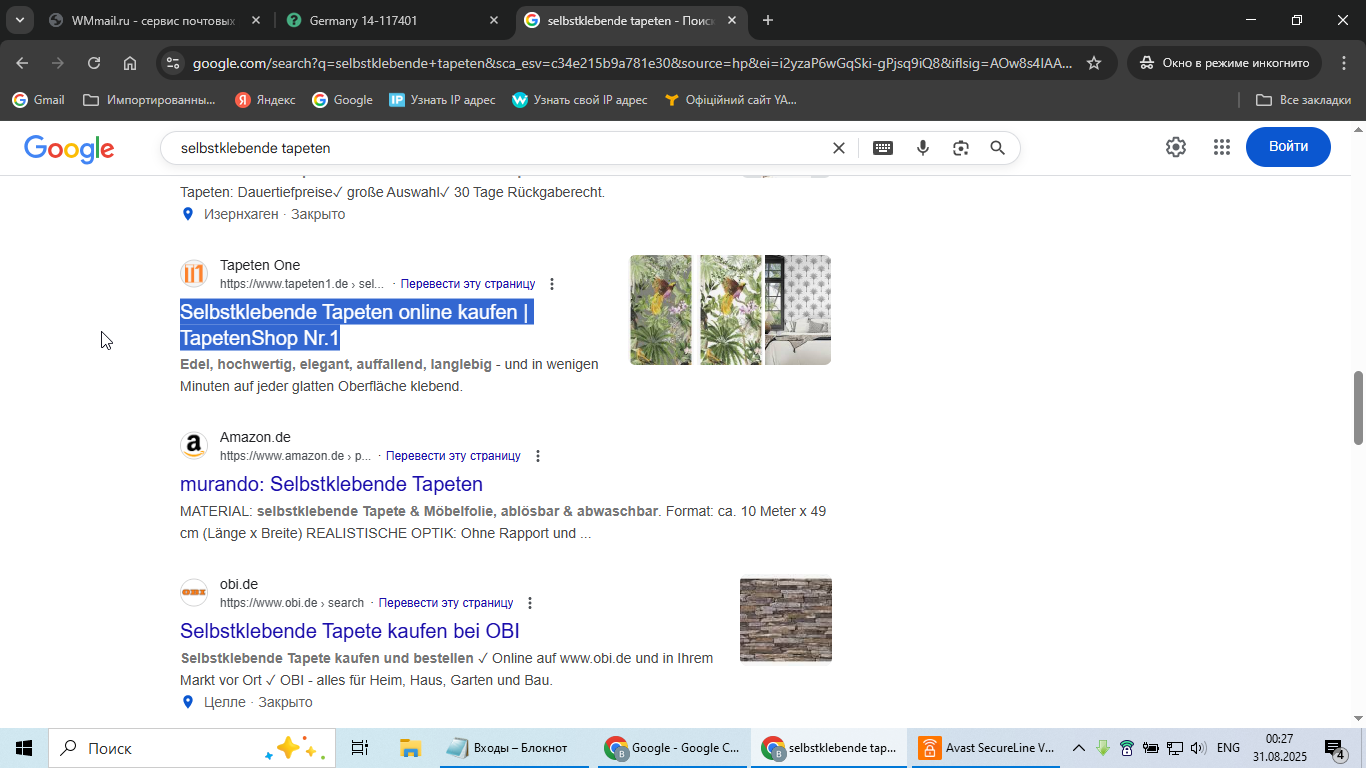Open a new browser tab

(767, 20)
